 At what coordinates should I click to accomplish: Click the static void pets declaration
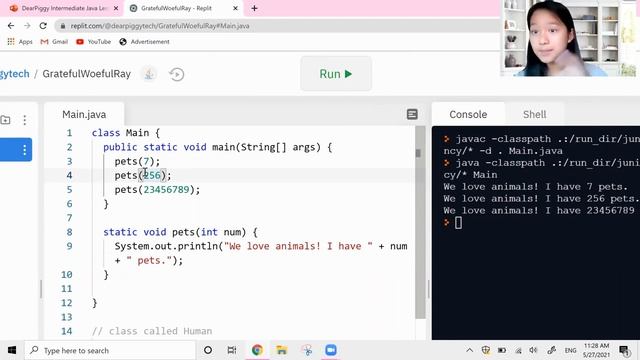click(180, 232)
